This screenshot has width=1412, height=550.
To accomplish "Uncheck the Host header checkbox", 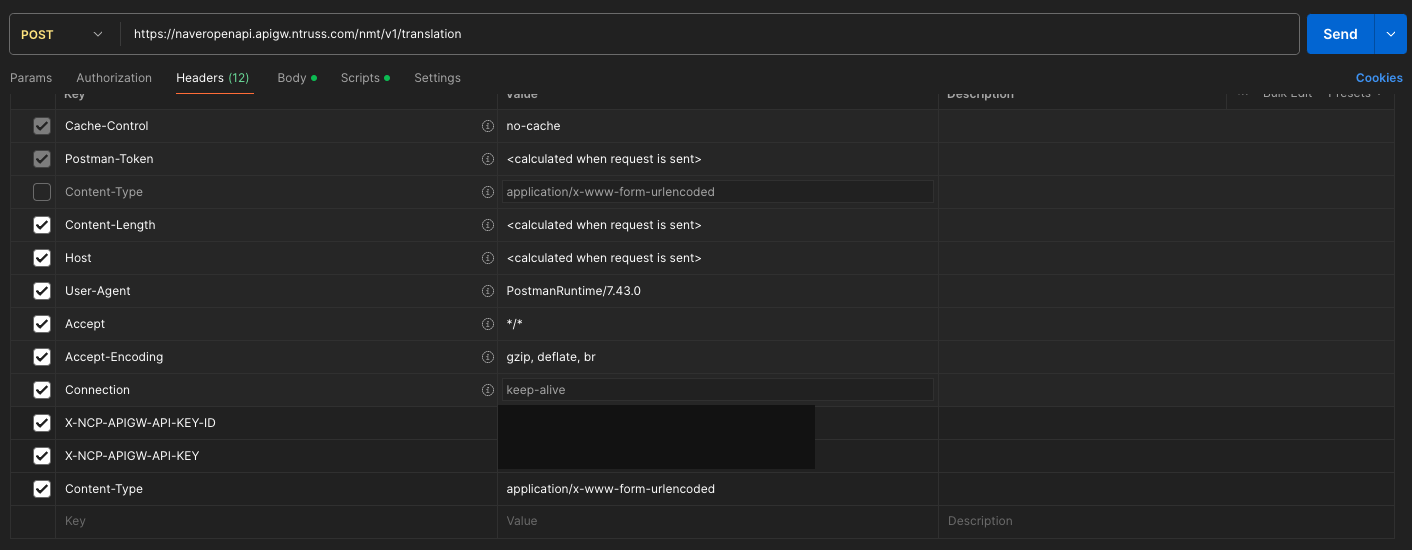I will click(42, 258).
